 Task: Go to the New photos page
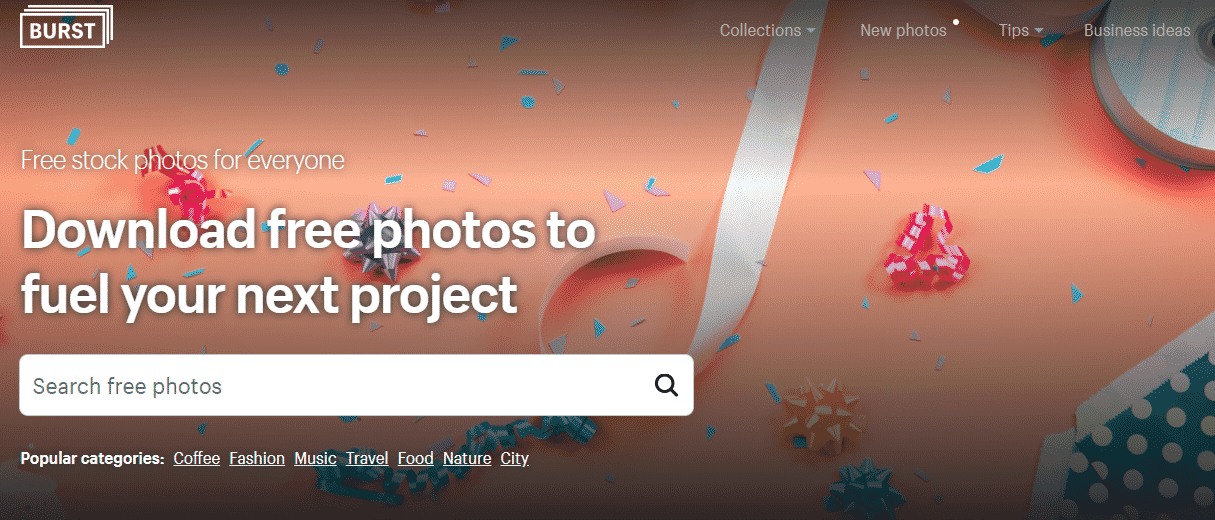(903, 30)
